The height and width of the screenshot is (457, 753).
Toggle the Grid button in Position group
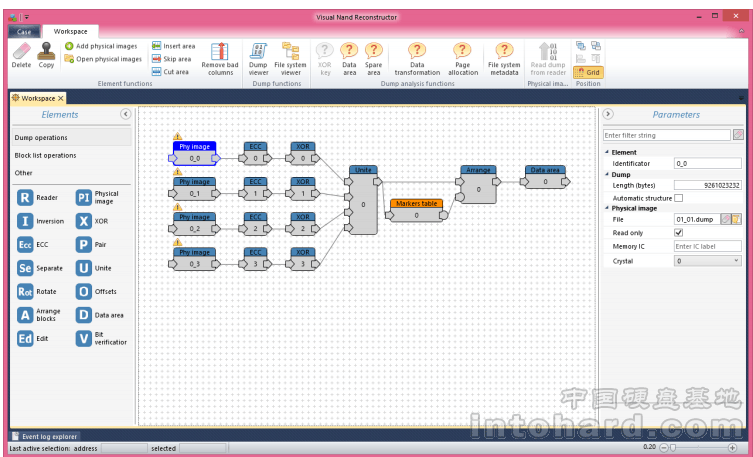(x=588, y=72)
